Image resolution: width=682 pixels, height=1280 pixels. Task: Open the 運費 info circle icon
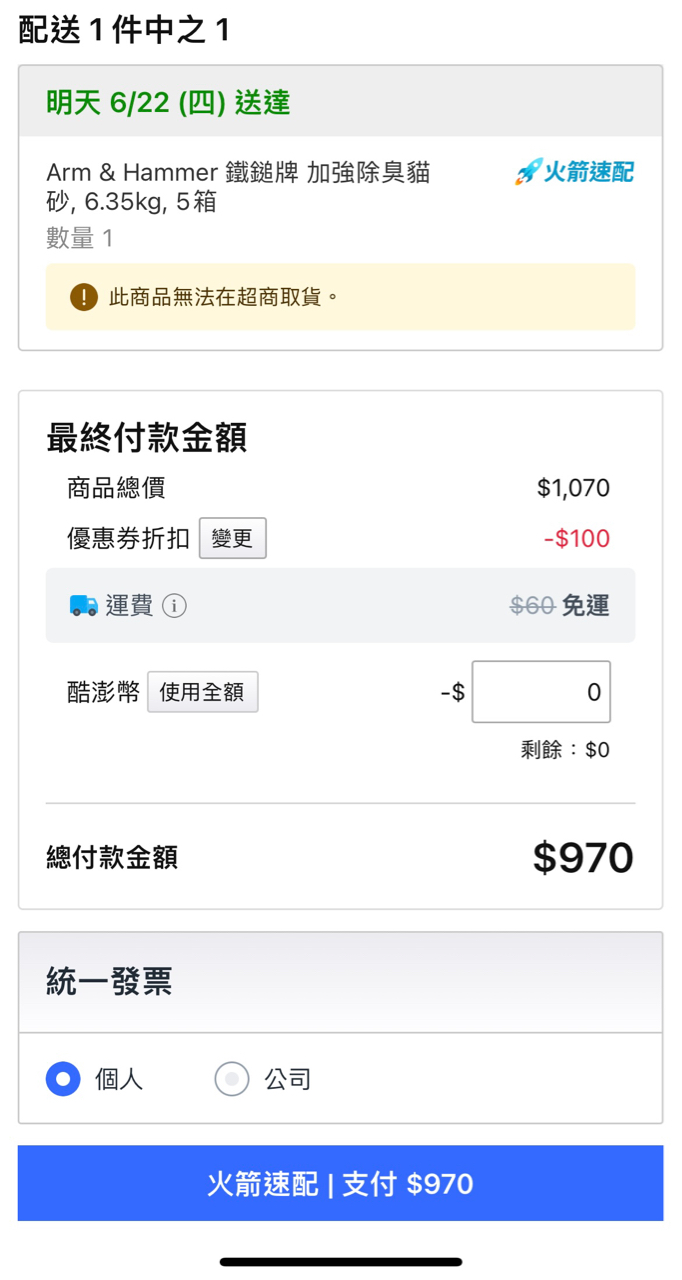[174, 606]
